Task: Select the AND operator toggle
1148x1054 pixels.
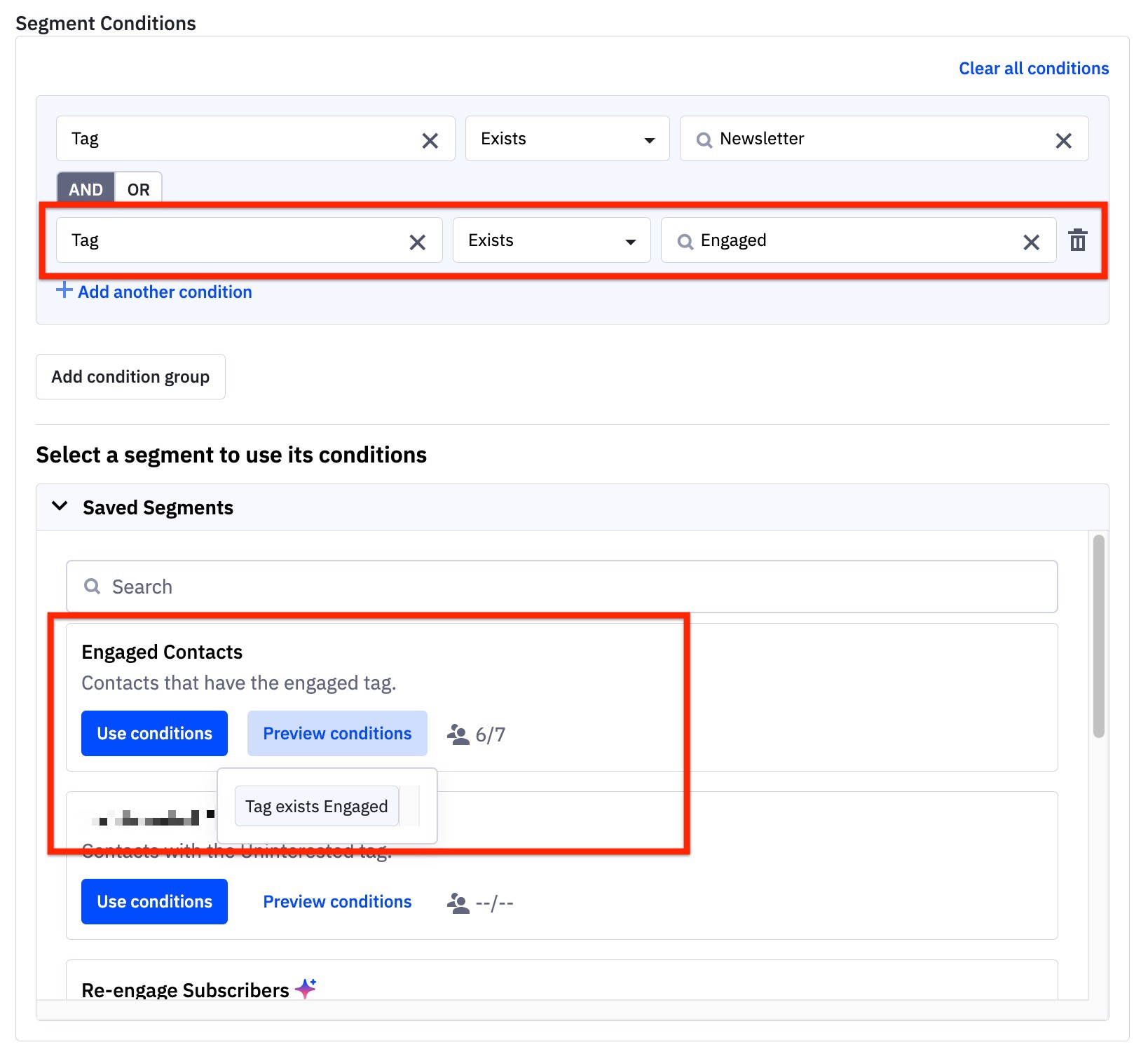Action: pos(86,189)
